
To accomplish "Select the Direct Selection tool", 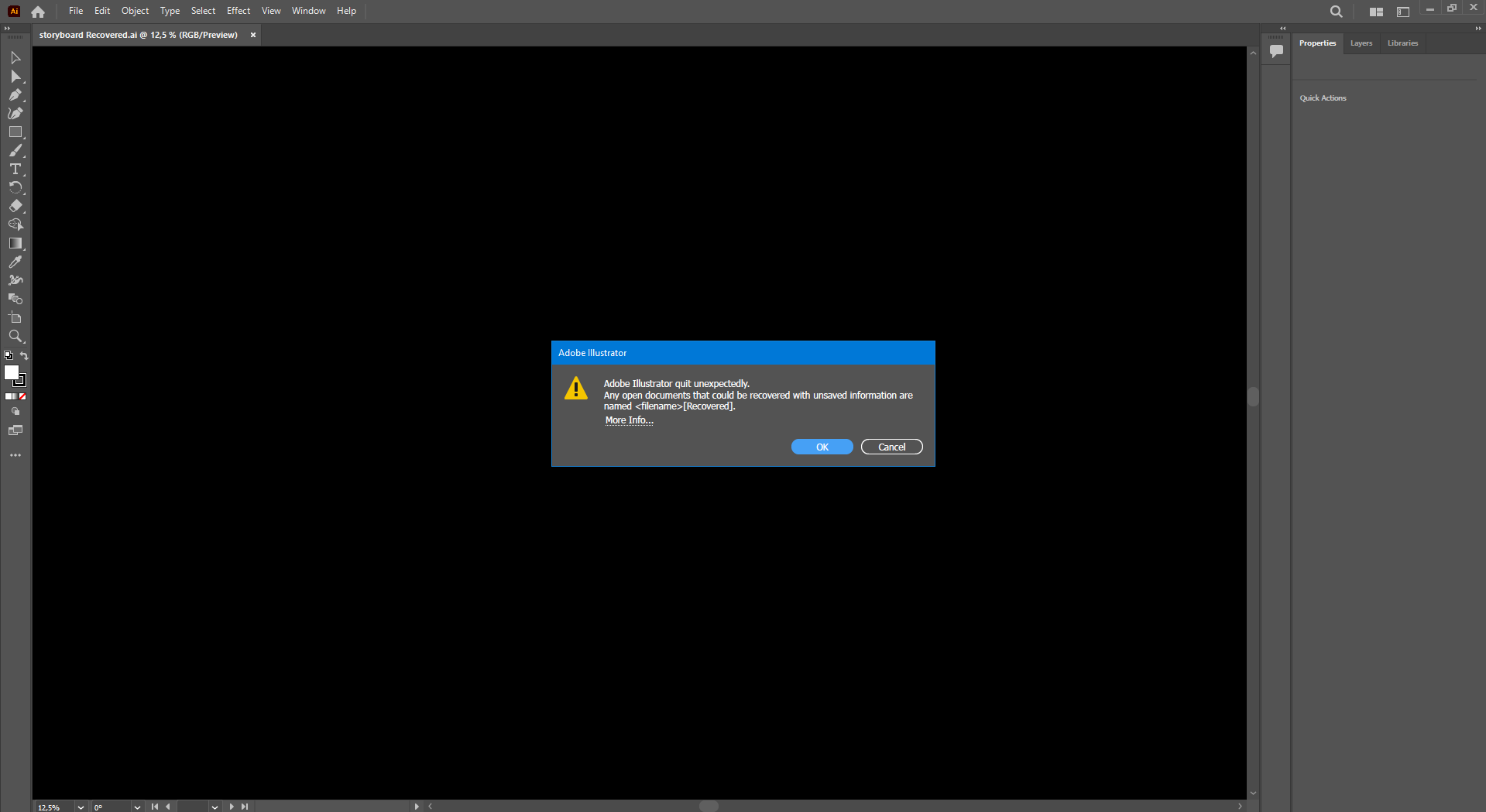I will pyautogui.click(x=15, y=76).
